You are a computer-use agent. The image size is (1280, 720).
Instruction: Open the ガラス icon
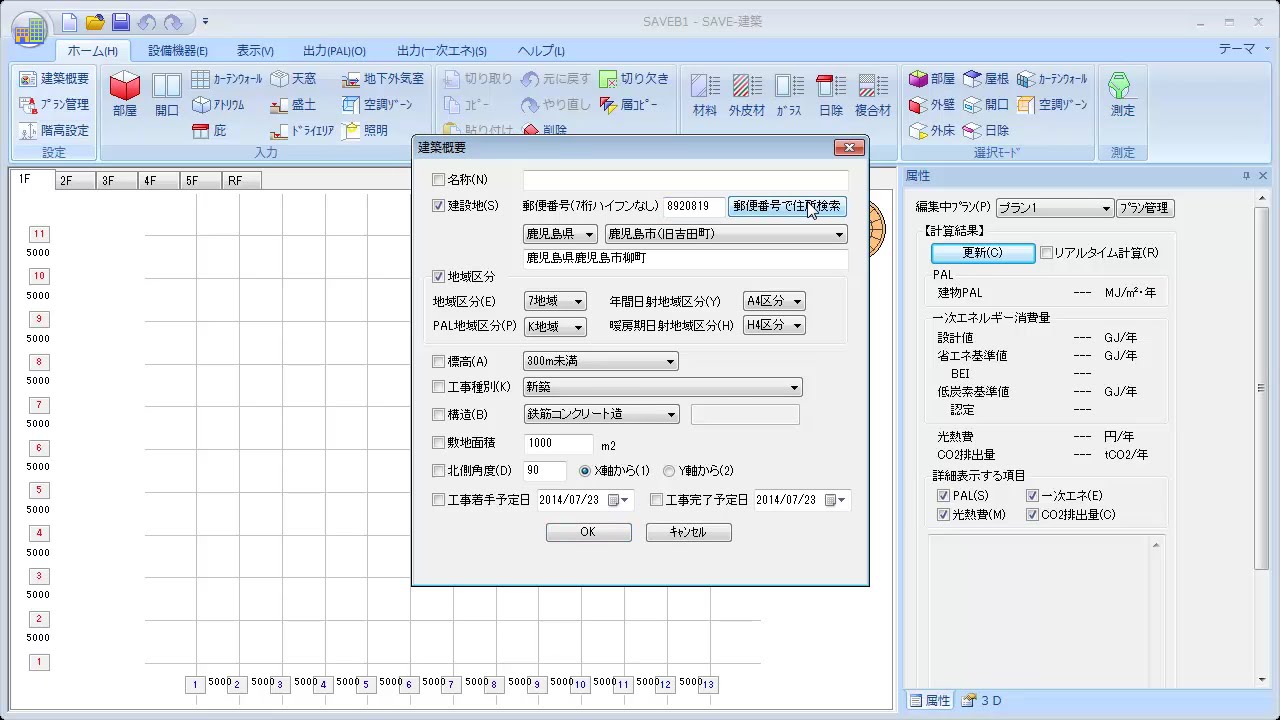pyautogui.click(x=789, y=94)
